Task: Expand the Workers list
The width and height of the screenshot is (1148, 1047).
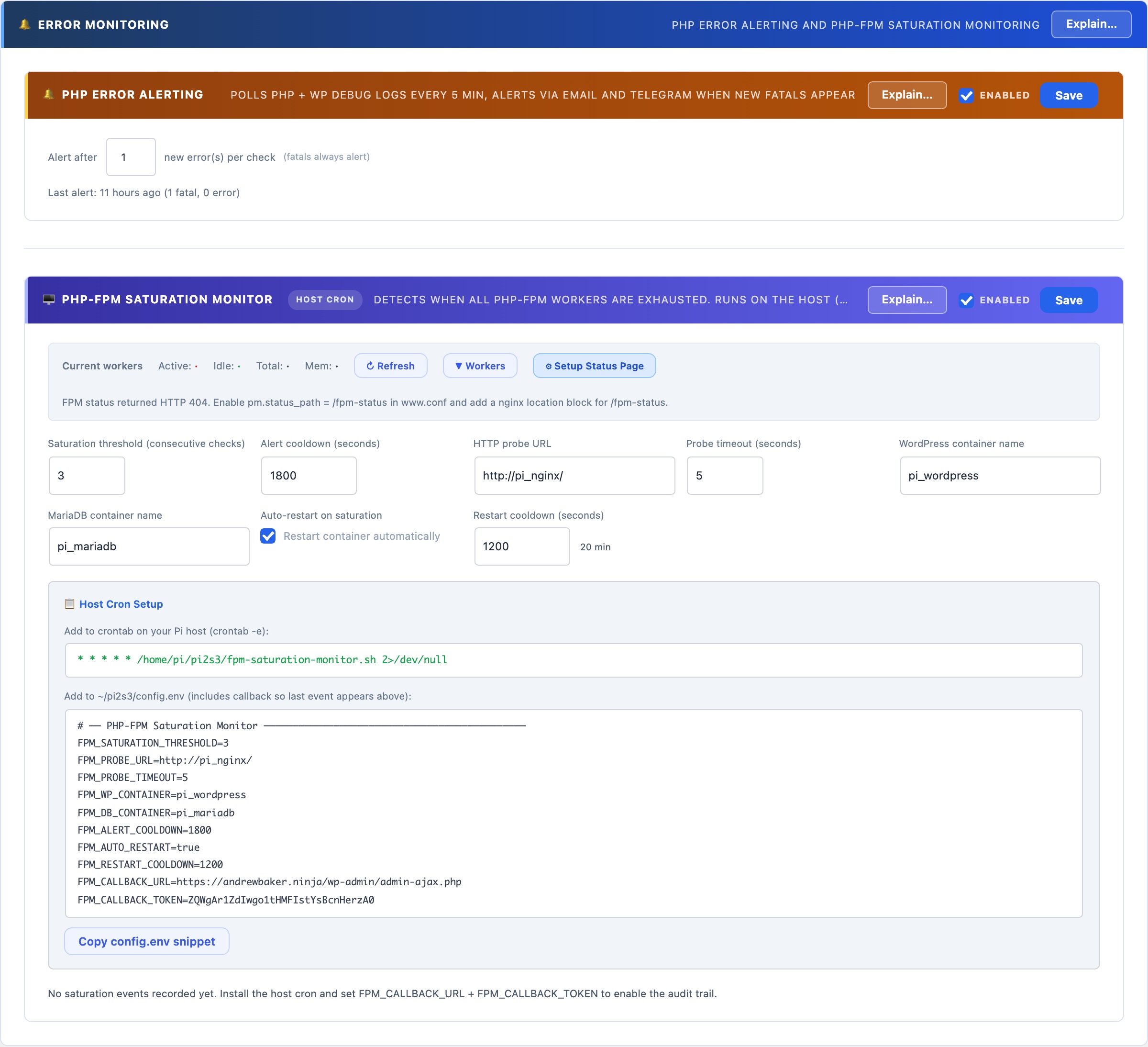Action: coord(480,366)
